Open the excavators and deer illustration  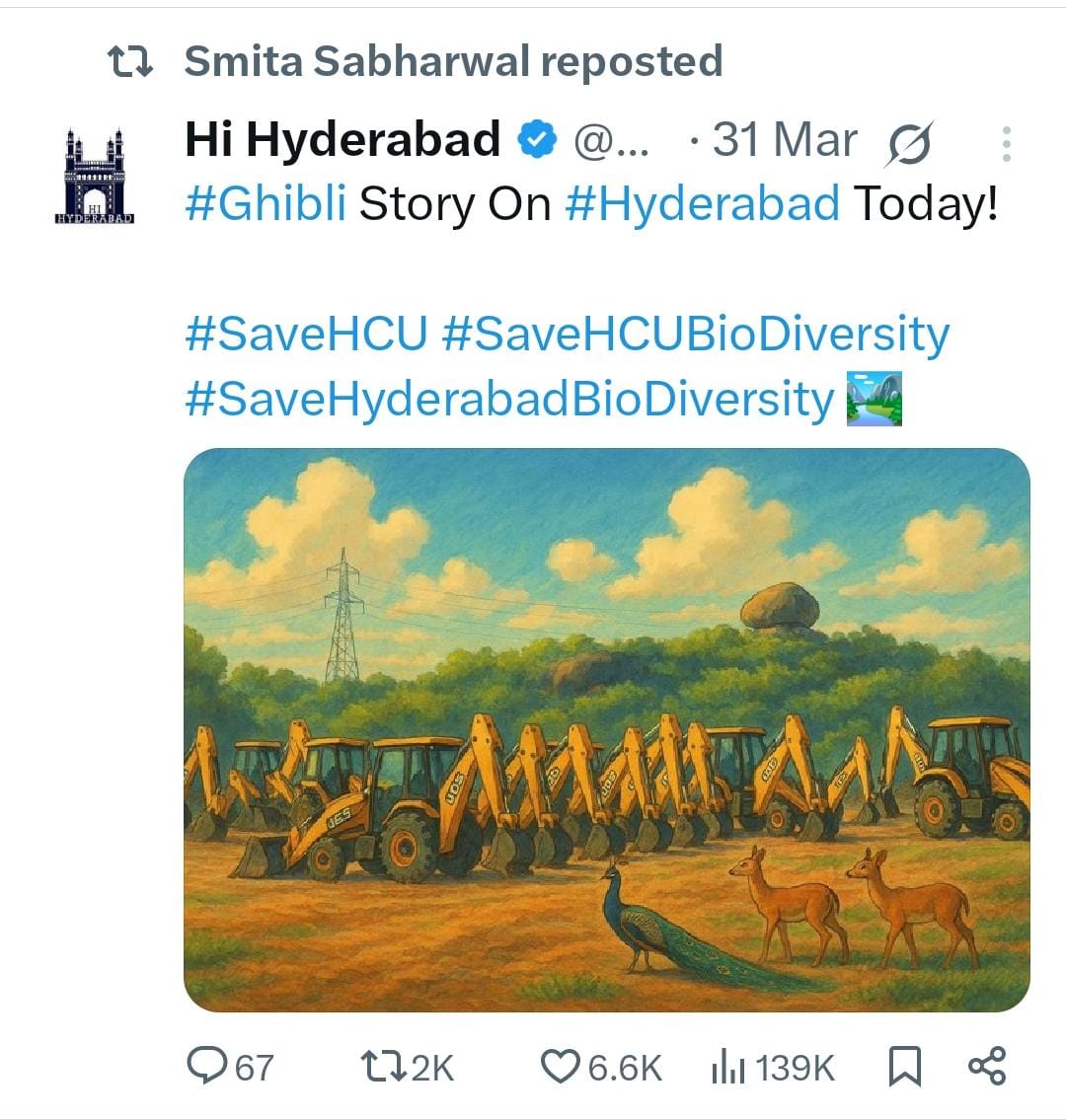click(x=607, y=729)
